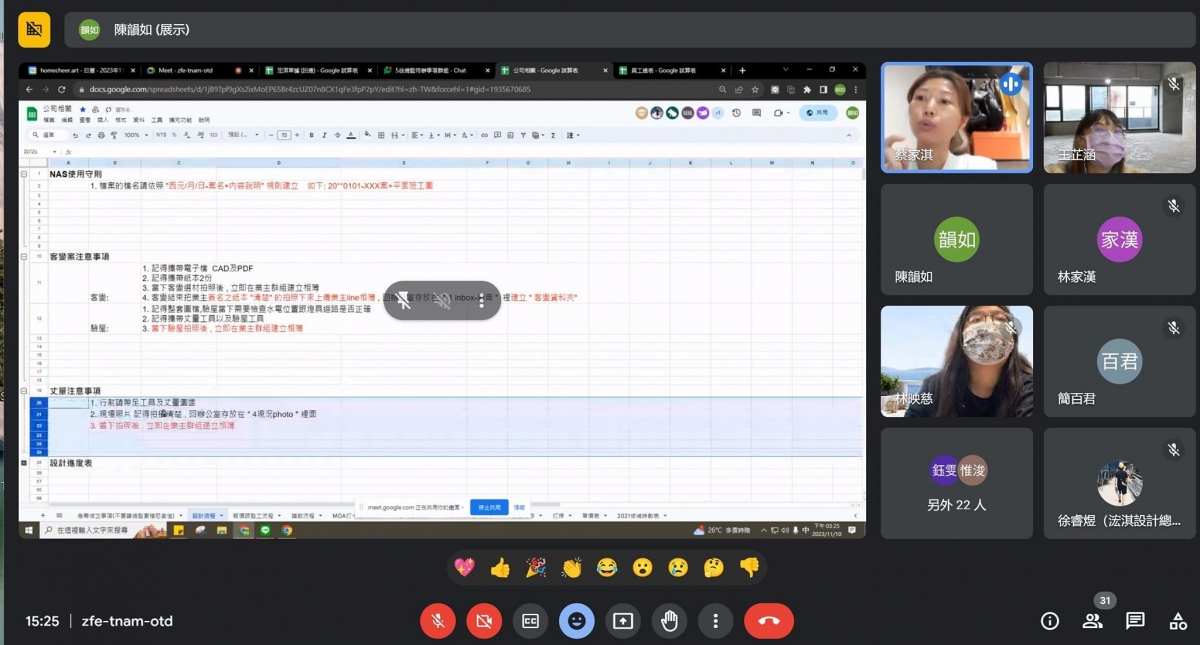This screenshot has width=1200, height=645.
Task: Open the three-dot more options menu in Meet bar
Action: tap(715, 621)
